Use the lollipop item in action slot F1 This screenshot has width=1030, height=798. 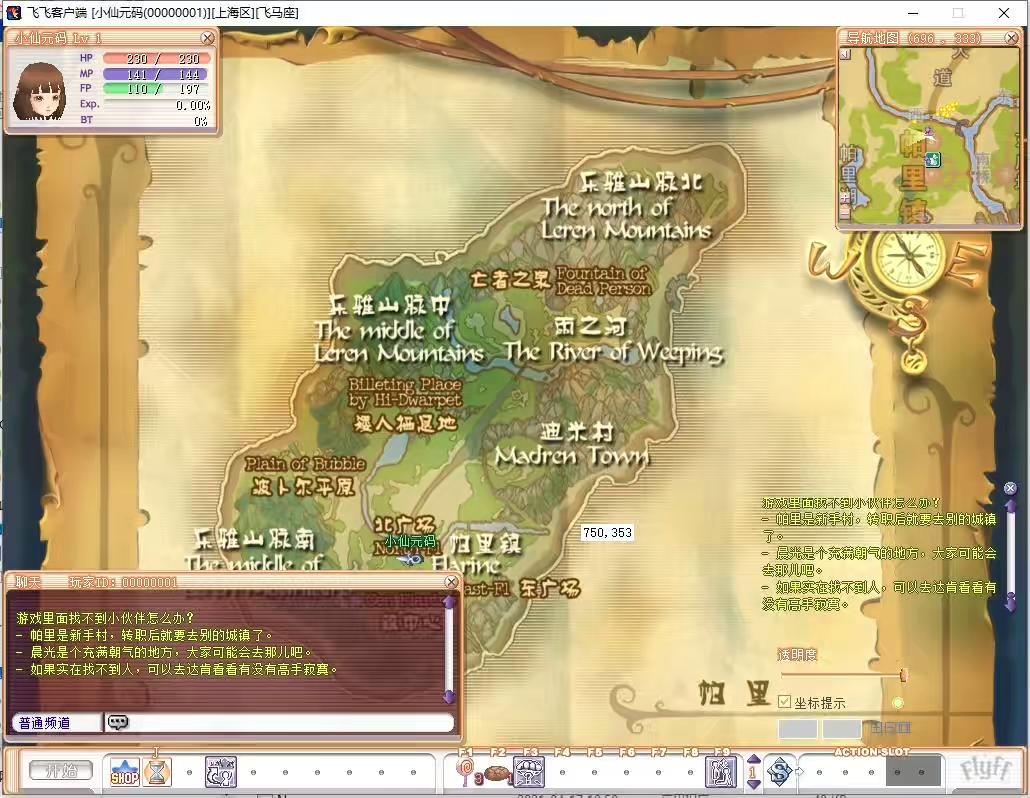(464, 772)
